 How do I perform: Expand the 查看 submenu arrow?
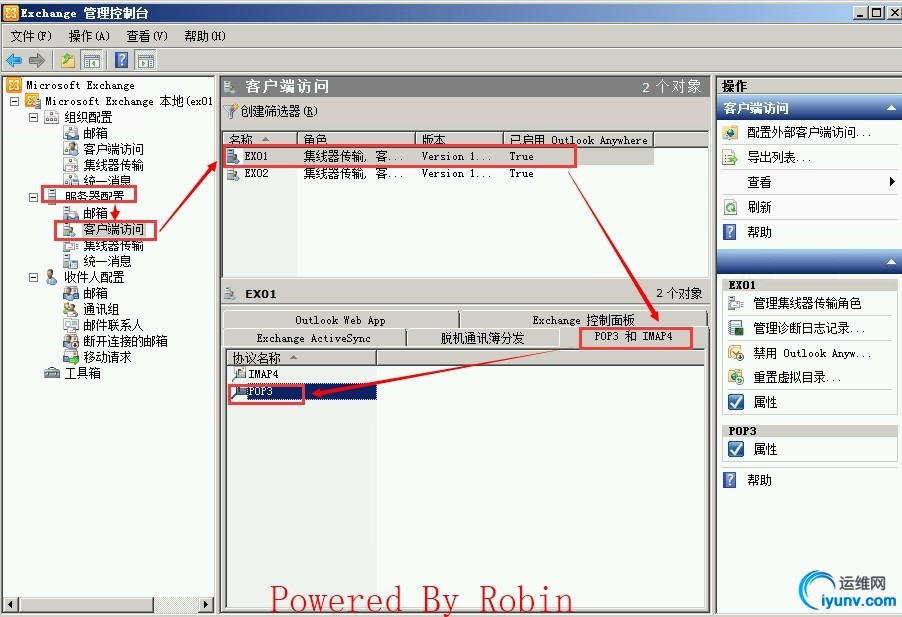tap(892, 182)
